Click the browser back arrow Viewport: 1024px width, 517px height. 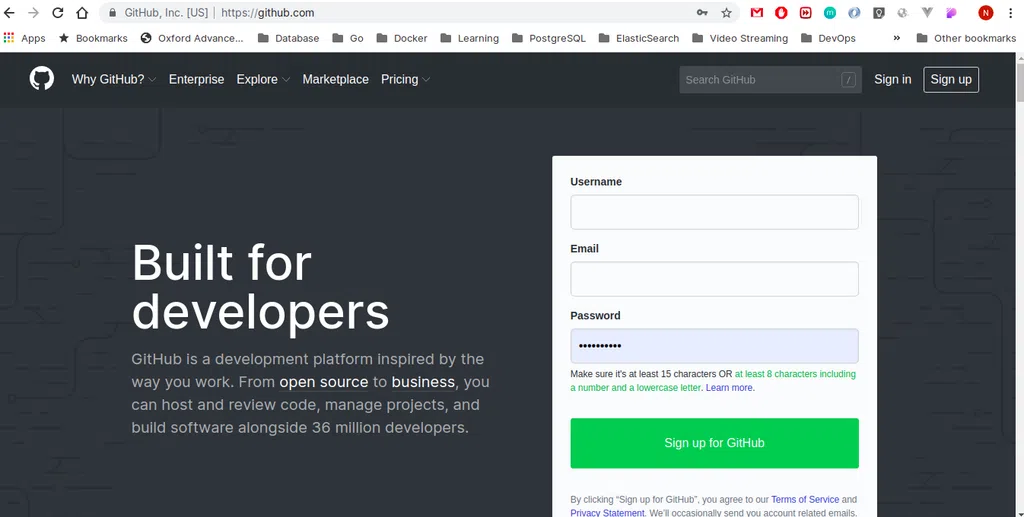9,12
